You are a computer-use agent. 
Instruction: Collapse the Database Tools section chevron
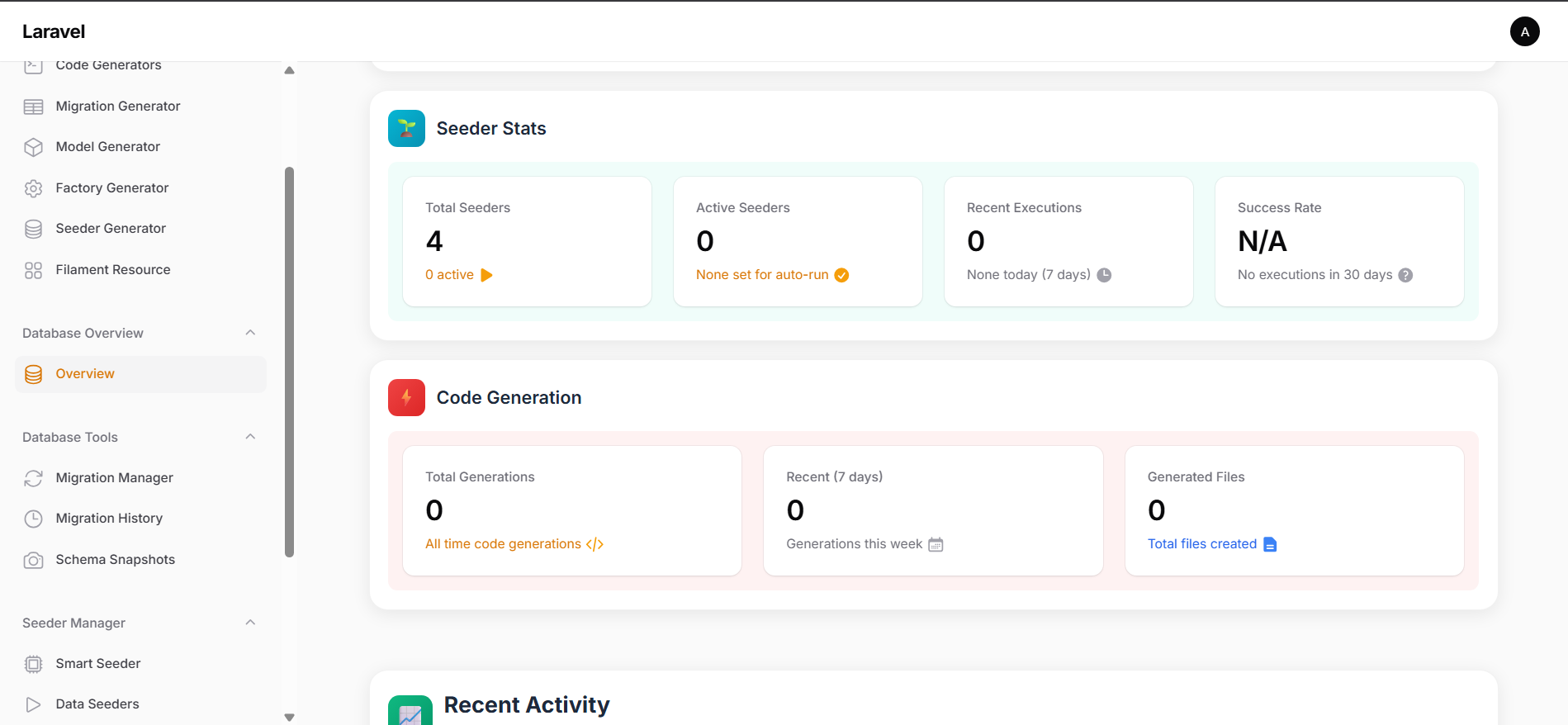tap(250, 437)
